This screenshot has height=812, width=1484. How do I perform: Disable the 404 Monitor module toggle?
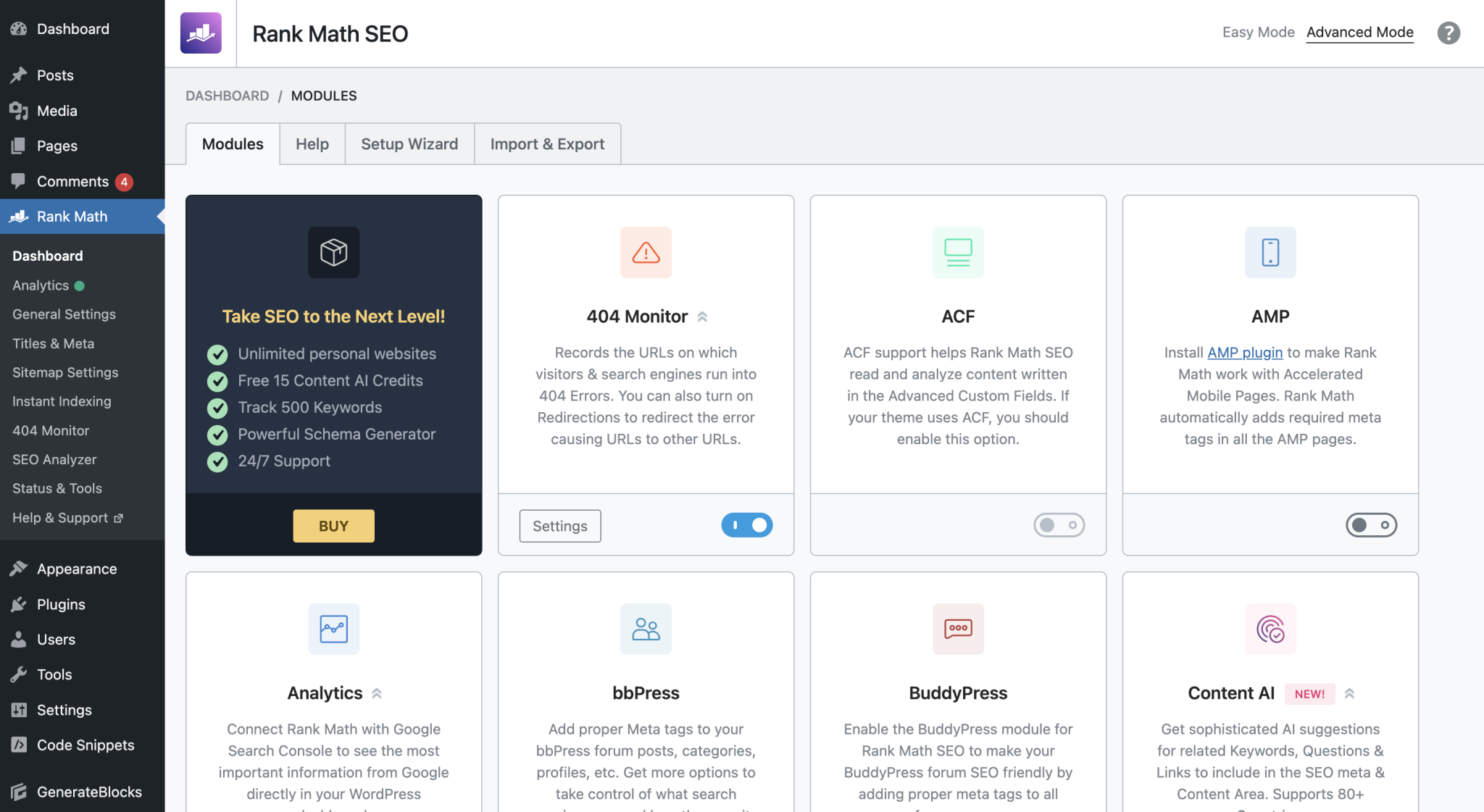746,525
